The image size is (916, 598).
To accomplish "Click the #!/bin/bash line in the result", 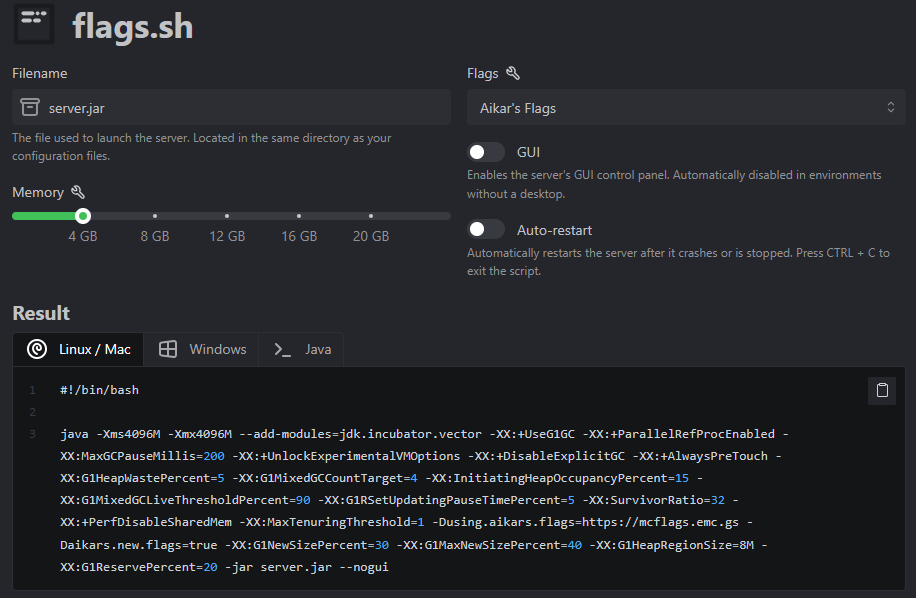I will [x=99, y=390].
